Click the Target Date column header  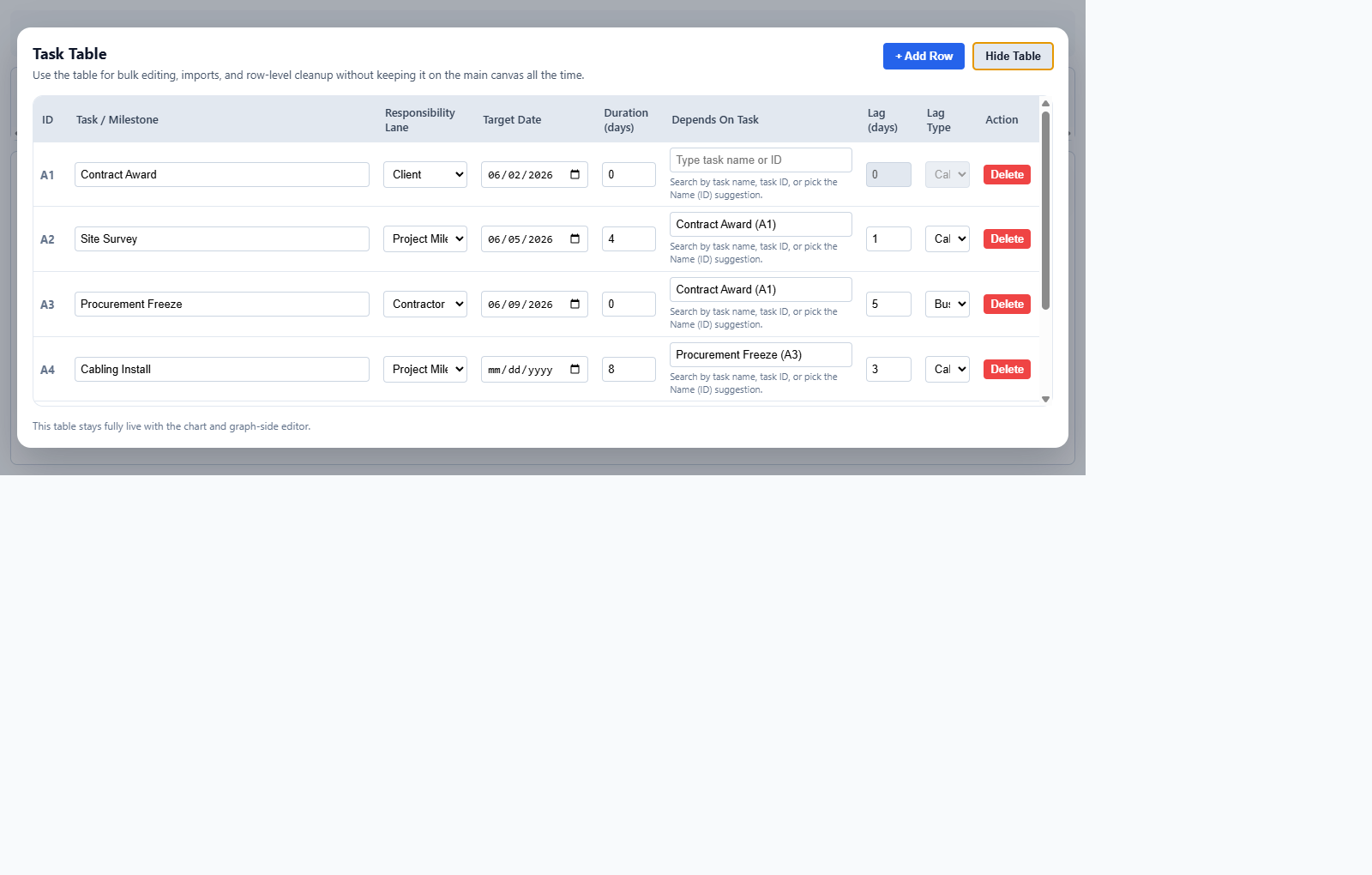(x=512, y=119)
